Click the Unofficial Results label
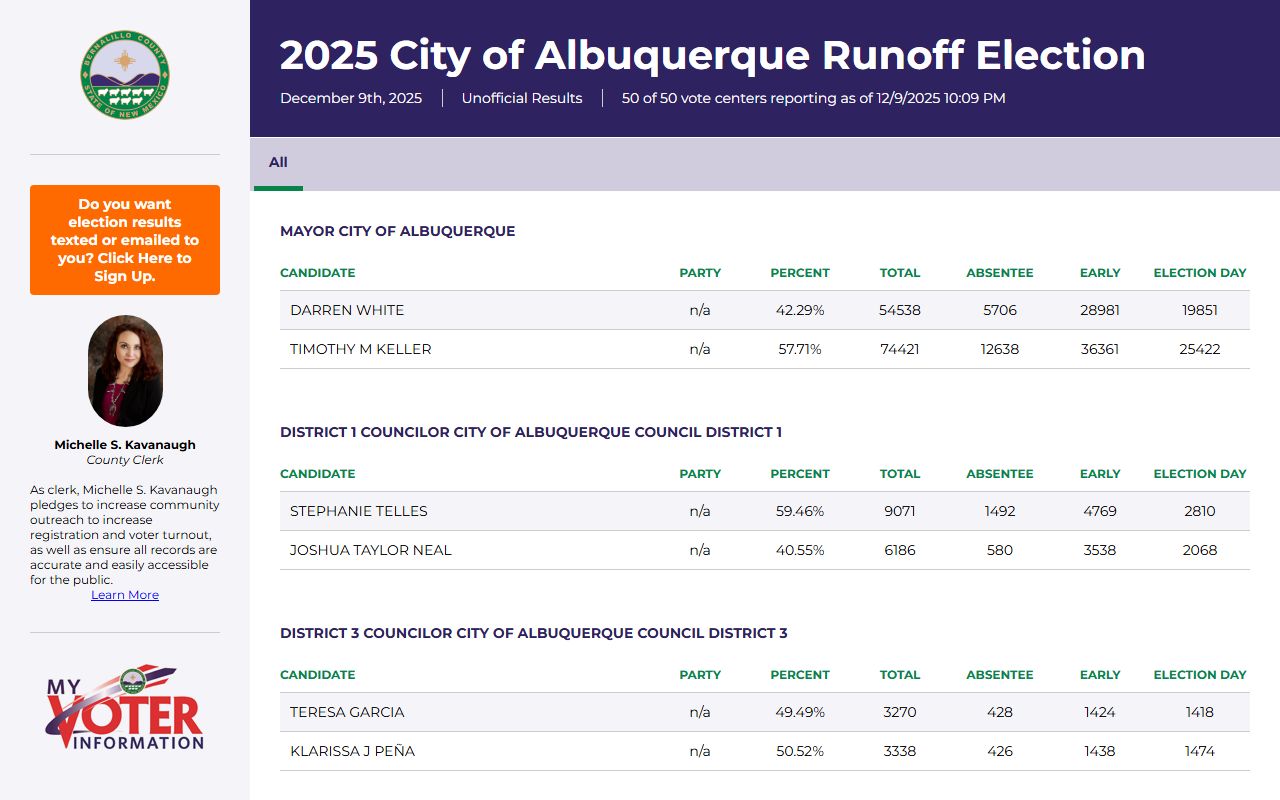The height and width of the screenshot is (800, 1280). point(522,98)
